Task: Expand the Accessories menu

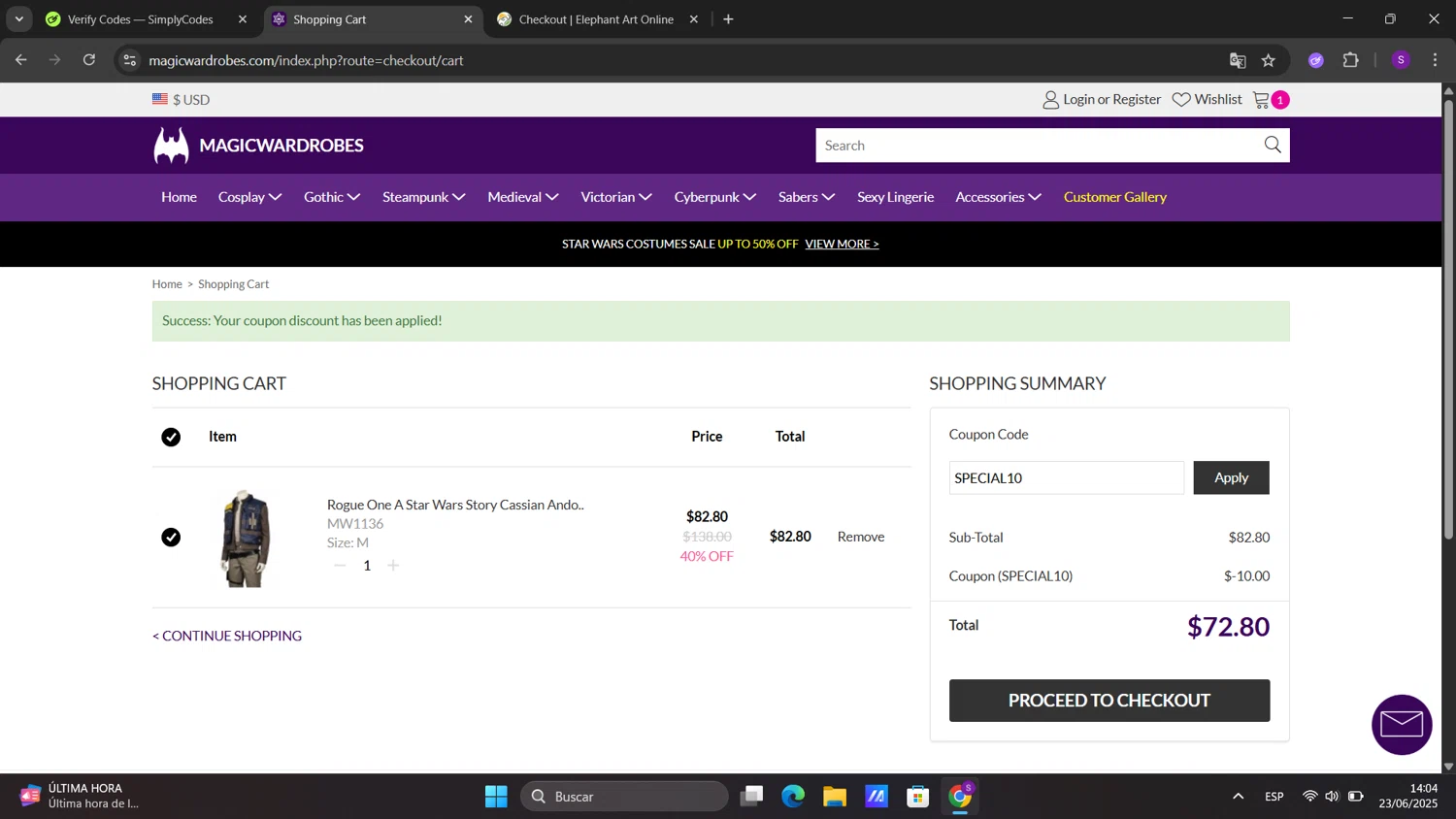Action: coord(998,197)
